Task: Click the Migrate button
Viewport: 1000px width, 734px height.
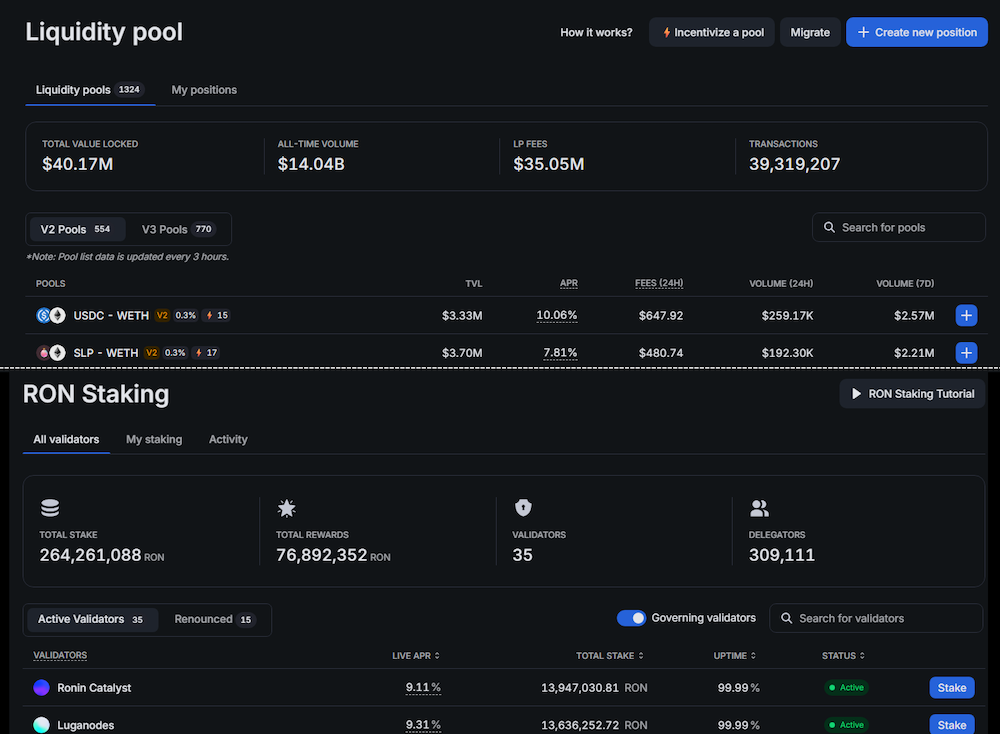Action: tap(810, 32)
